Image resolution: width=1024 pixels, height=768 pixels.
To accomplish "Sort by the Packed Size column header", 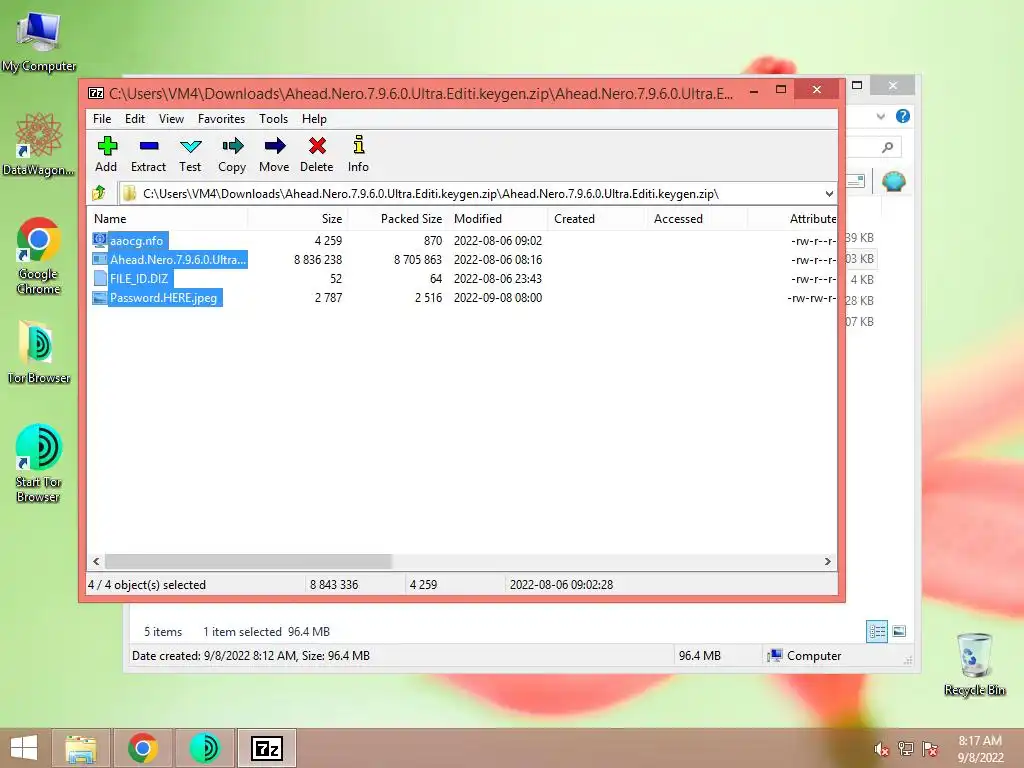I will coord(411,219).
